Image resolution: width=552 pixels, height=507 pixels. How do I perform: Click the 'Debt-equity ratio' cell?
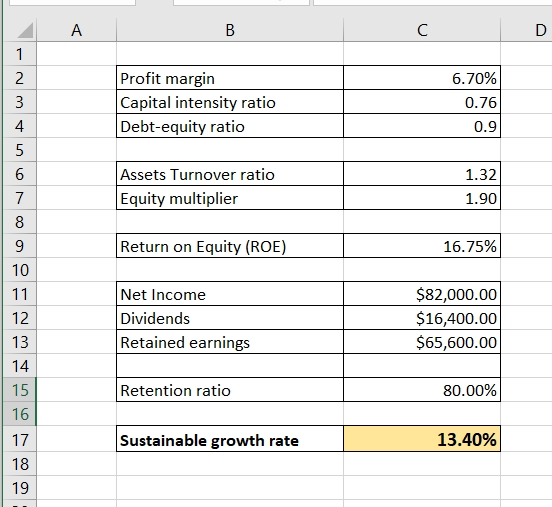pyautogui.click(x=230, y=126)
